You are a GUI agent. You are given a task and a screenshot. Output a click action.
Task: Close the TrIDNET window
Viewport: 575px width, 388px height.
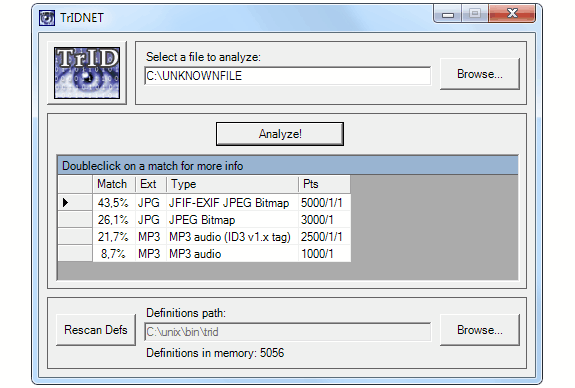point(512,14)
